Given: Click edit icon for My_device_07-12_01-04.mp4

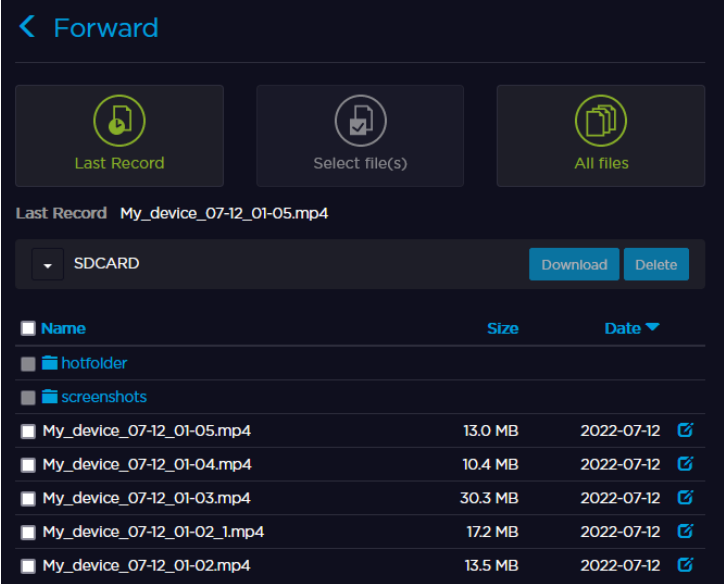Looking at the screenshot, I should click(685, 464).
